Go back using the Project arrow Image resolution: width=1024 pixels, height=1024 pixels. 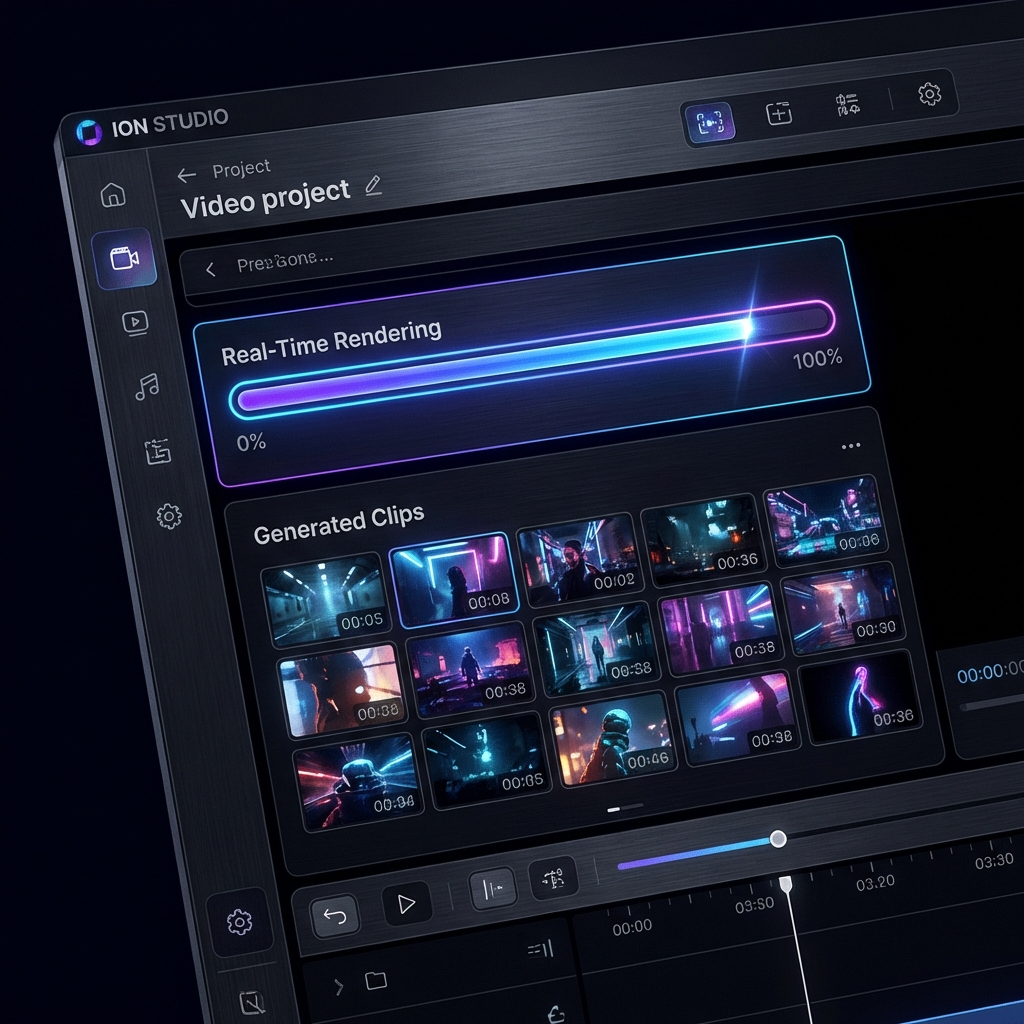click(186, 175)
